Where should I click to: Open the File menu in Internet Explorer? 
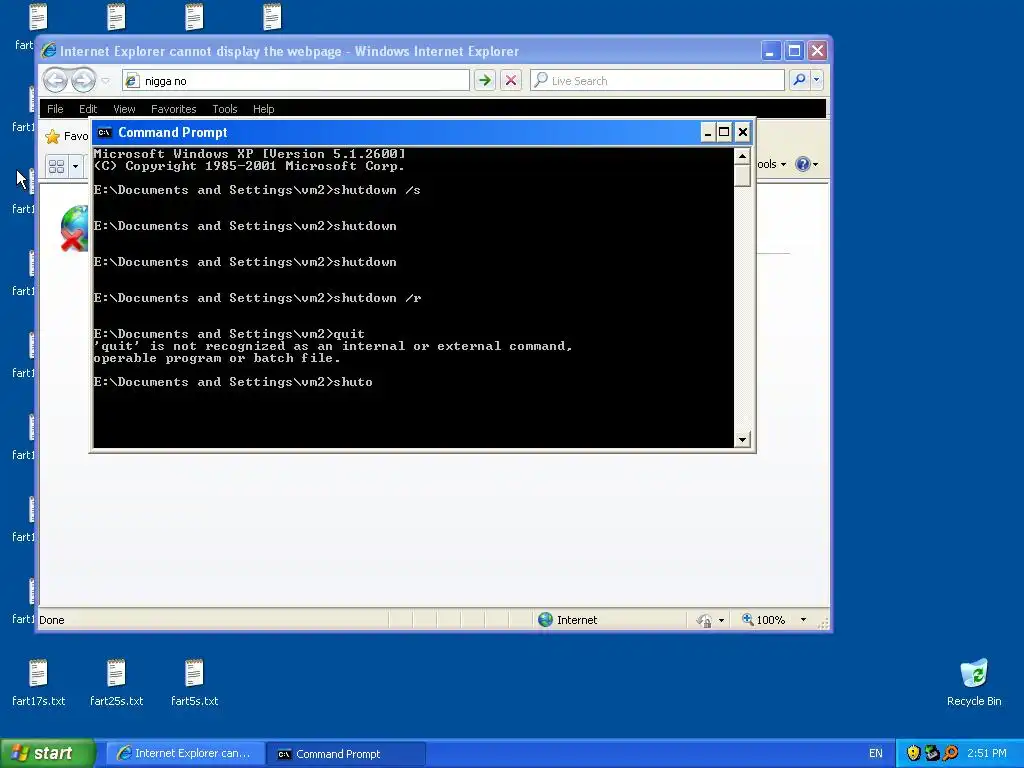click(x=55, y=109)
